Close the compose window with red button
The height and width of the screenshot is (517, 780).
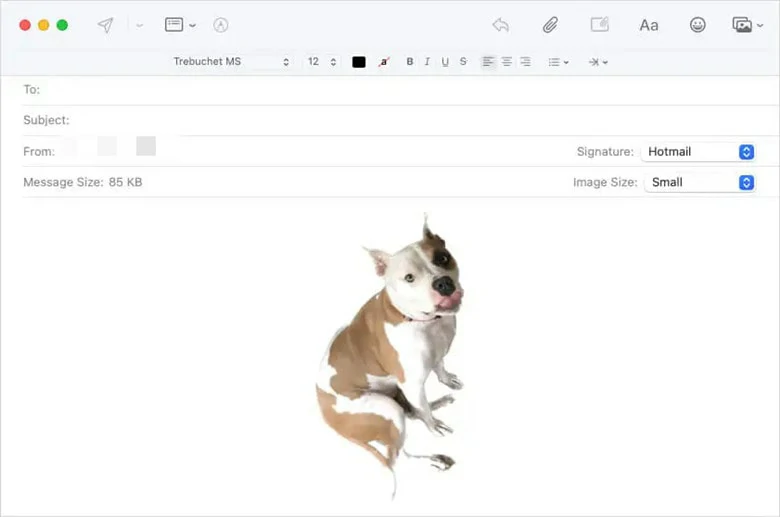pyautogui.click(x=25, y=25)
